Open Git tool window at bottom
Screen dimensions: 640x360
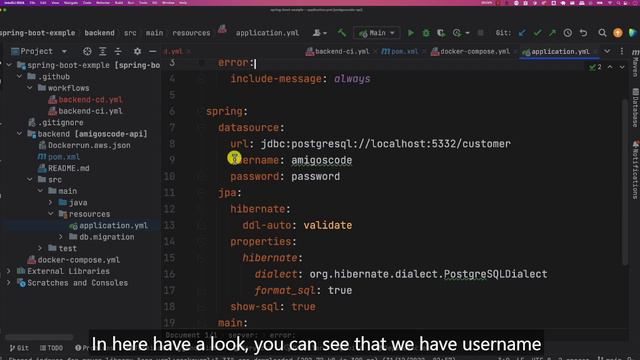pyautogui.click(x=19, y=348)
